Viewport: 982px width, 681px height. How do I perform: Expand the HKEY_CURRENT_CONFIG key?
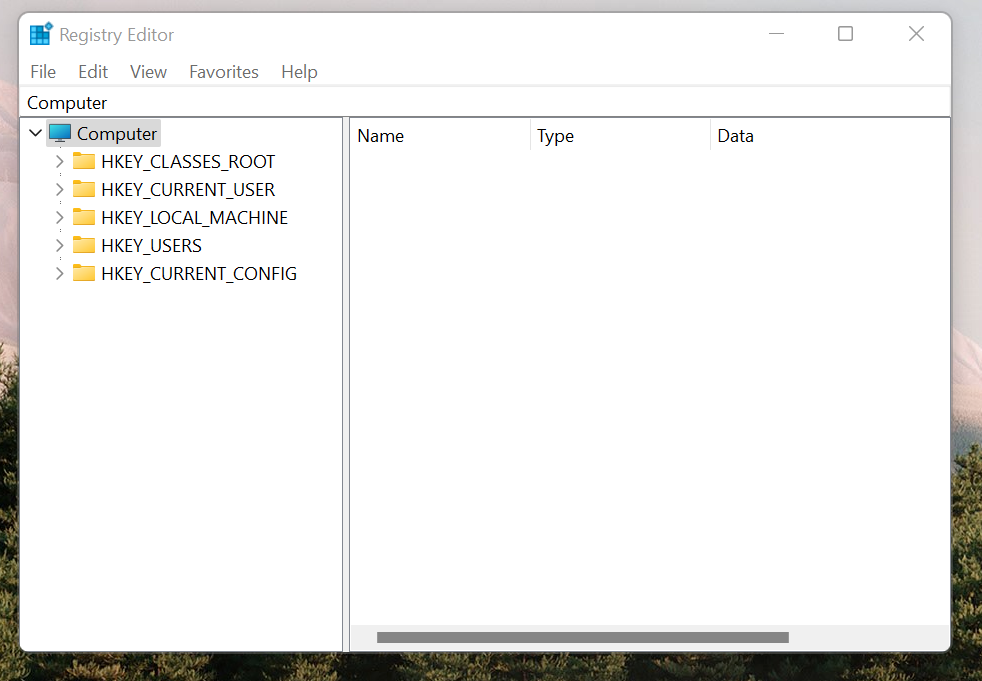click(59, 274)
